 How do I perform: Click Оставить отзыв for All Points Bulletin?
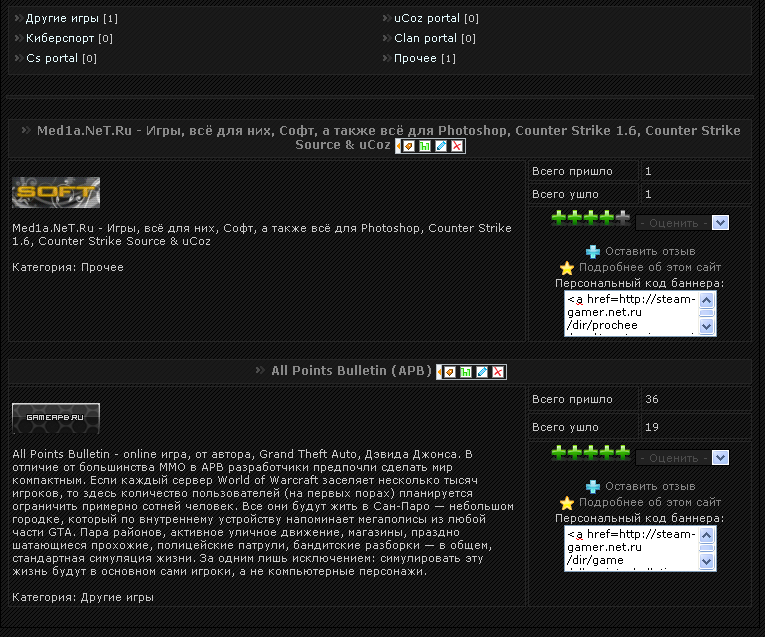point(650,486)
